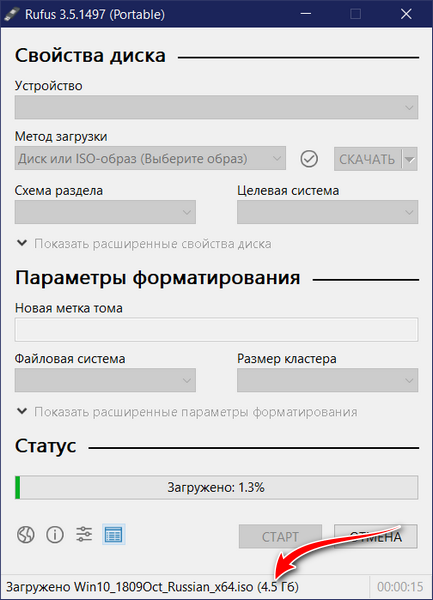Expand Показать расширенные параметры форматирования

click(x=187, y=412)
